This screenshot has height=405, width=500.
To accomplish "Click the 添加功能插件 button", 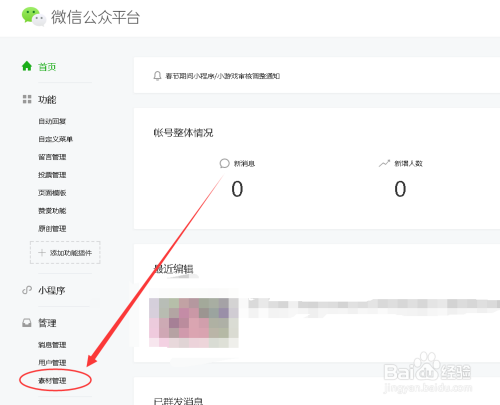I will [65, 253].
